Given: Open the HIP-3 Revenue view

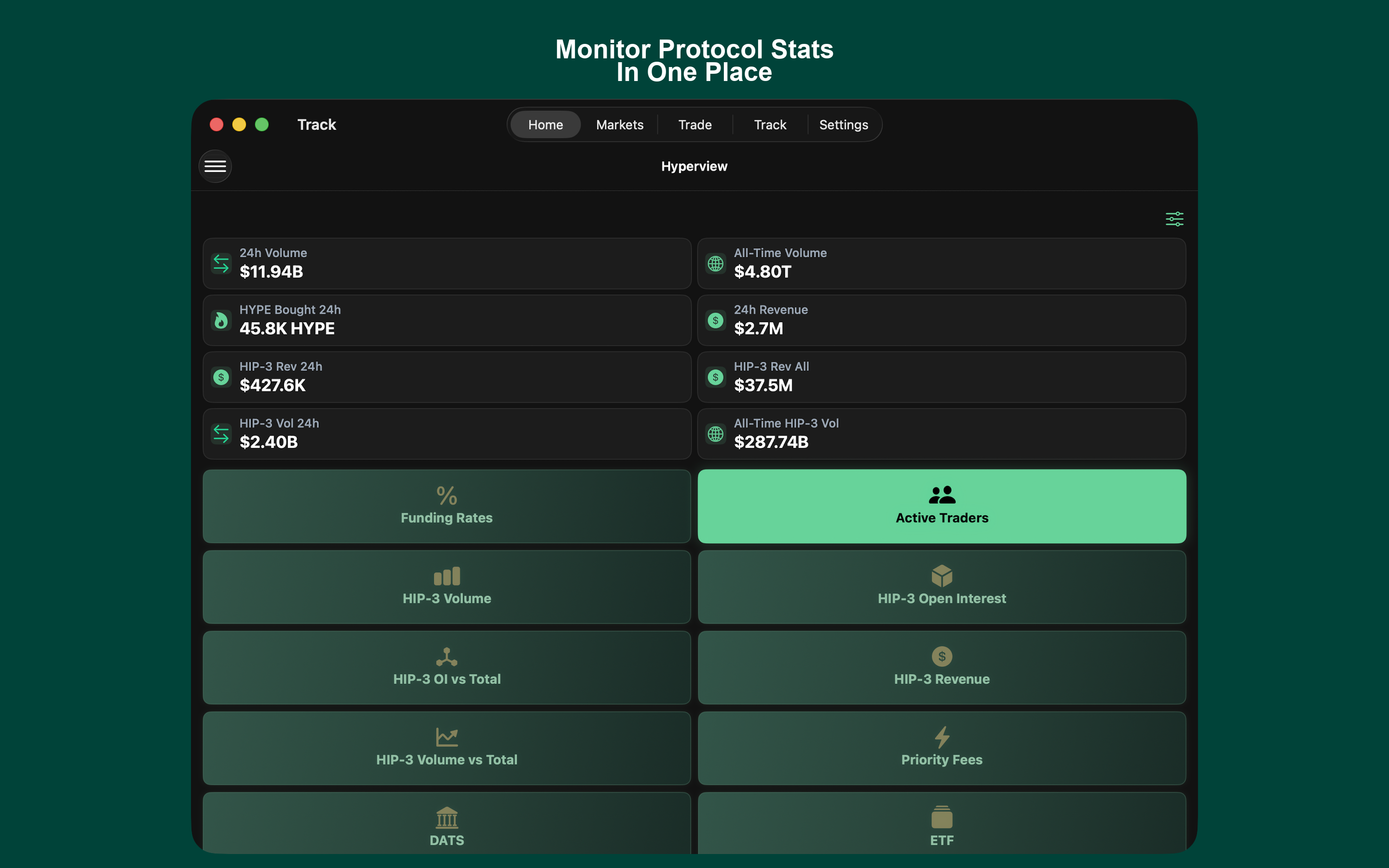Looking at the screenshot, I should click(x=942, y=668).
